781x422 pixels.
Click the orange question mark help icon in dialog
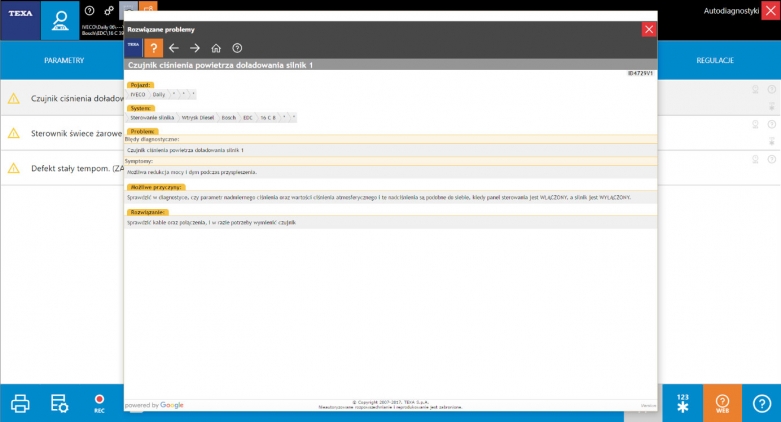pyautogui.click(x=153, y=48)
